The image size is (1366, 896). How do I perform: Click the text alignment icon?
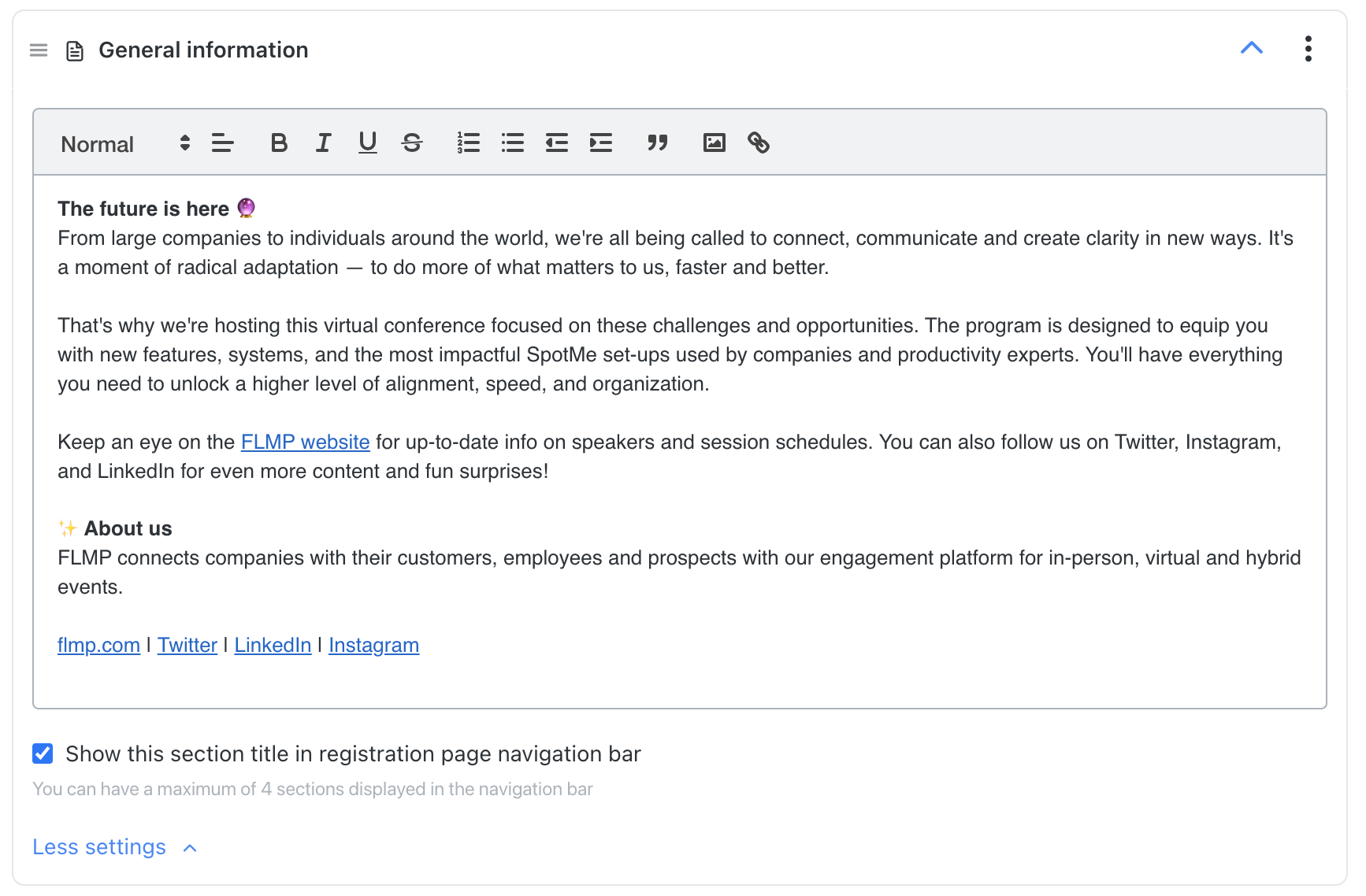[x=222, y=143]
